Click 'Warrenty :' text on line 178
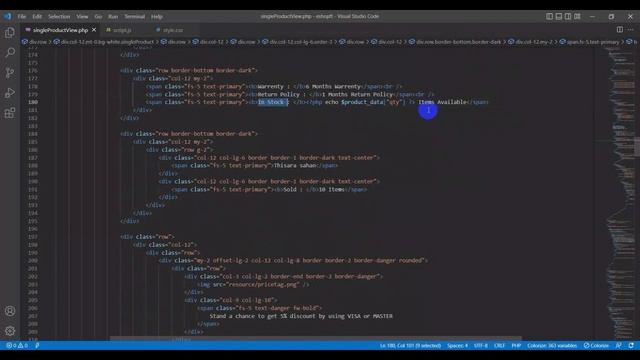 [x=273, y=86]
